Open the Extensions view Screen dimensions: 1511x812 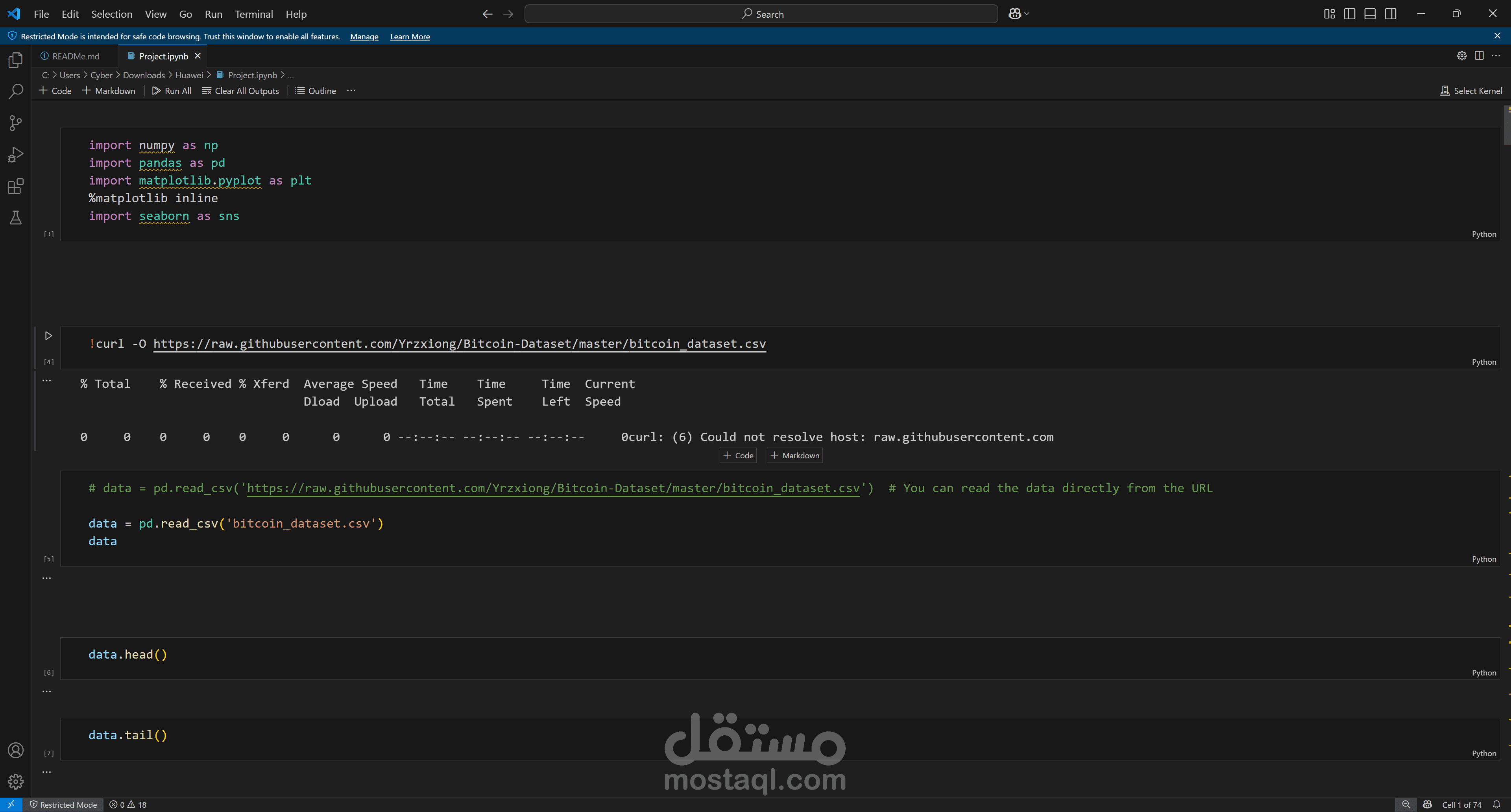pos(16,186)
